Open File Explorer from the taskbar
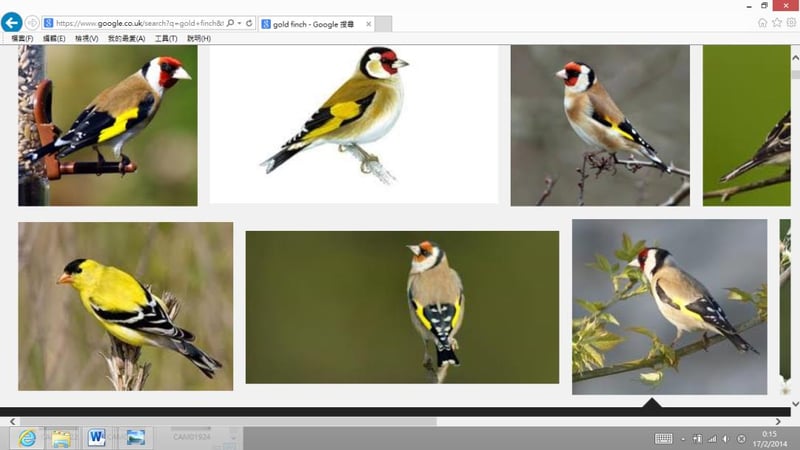The width and height of the screenshot is (800, 450). pos(62,437)
